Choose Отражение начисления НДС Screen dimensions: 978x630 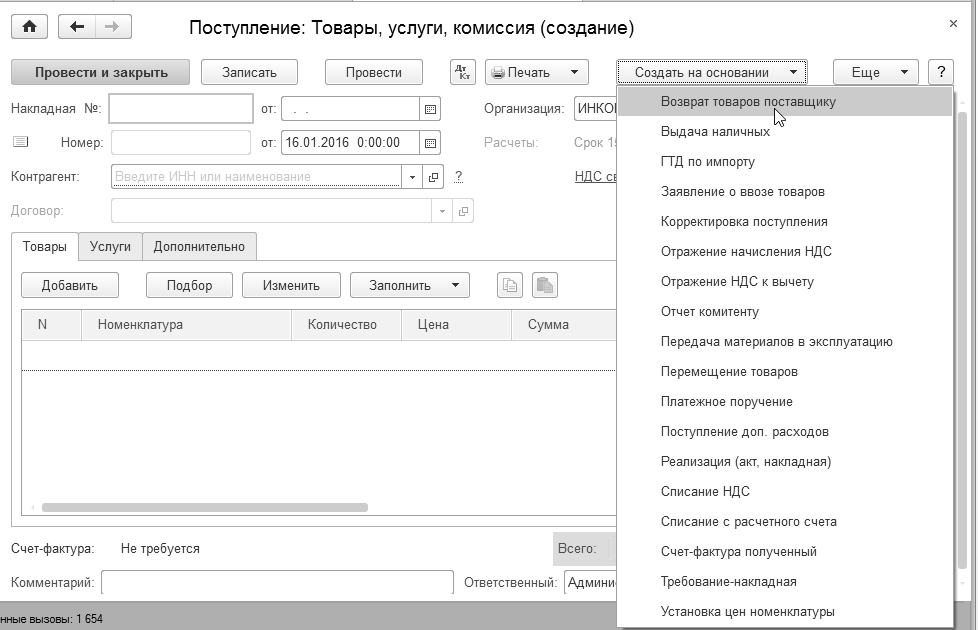[785, 251]
